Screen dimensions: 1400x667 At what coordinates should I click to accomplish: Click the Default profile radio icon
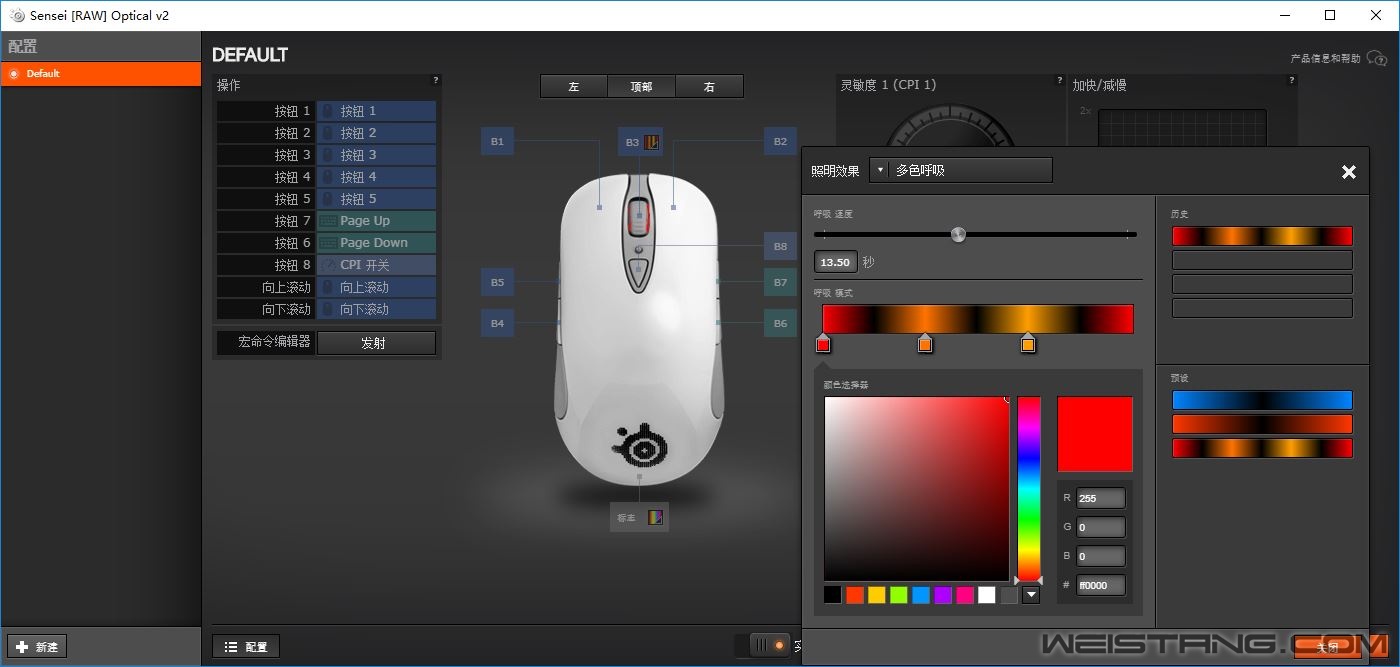[x=14, y=74]
